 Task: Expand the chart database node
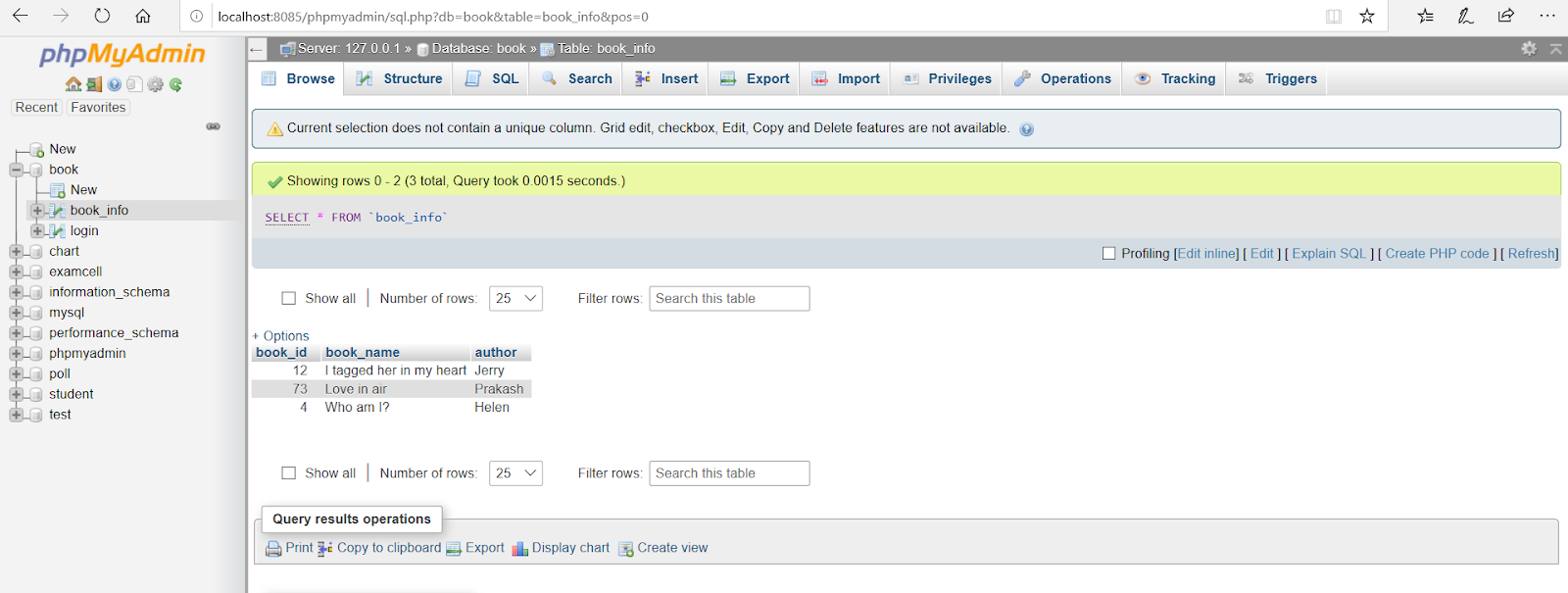coord(17,252)
